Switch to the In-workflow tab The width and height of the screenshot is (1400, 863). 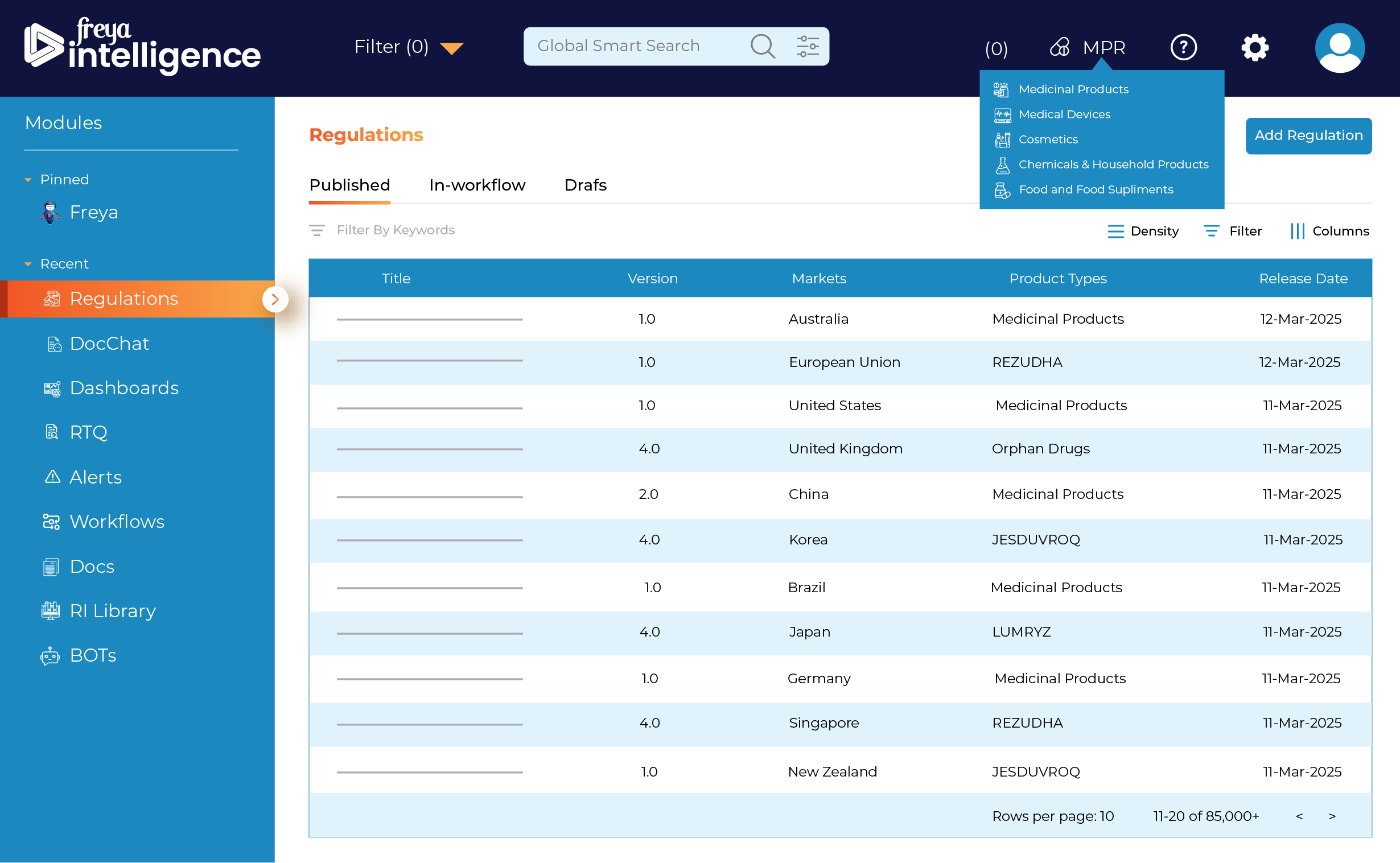point(477,185)
